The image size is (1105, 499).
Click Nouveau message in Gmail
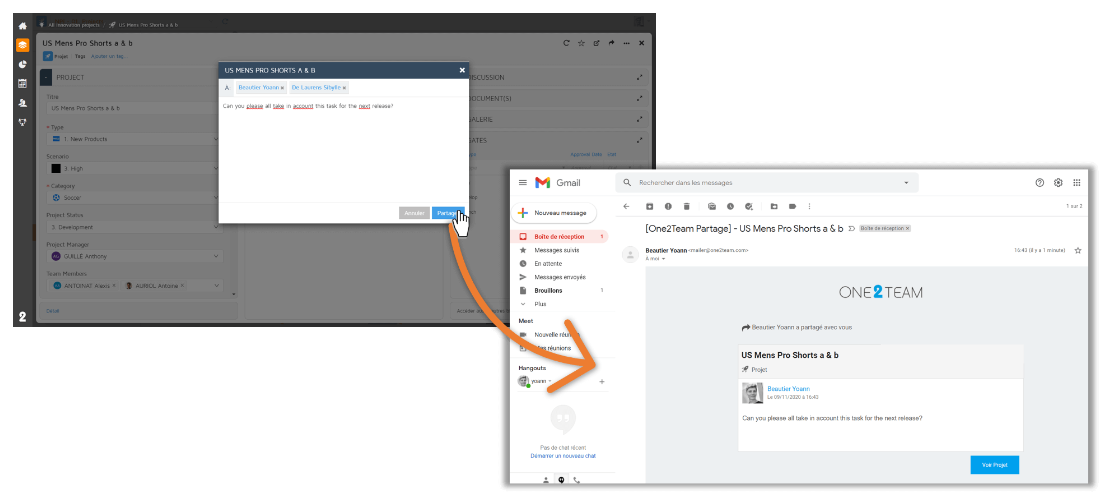click(x=554, y=213)
